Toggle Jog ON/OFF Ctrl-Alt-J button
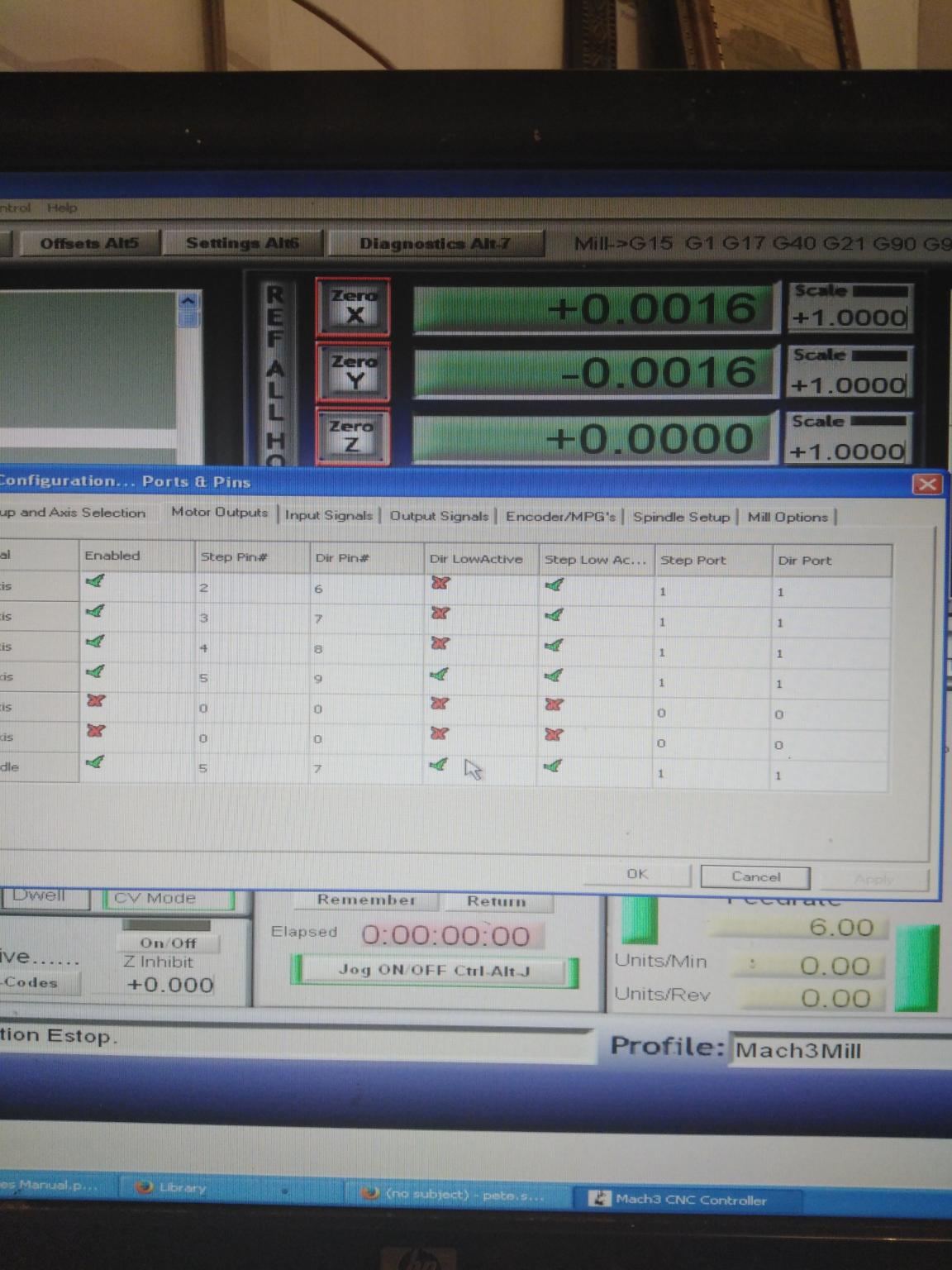 point(433,971)
